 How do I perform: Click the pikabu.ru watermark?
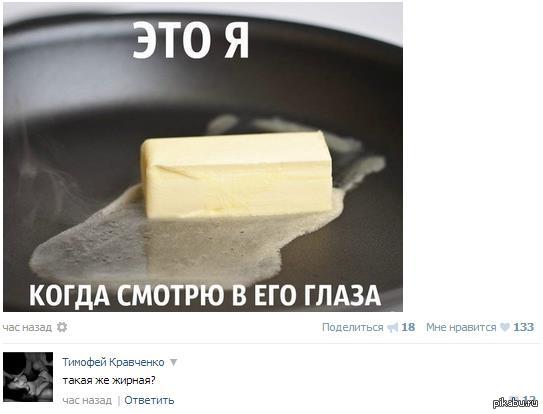pos(516,403)
